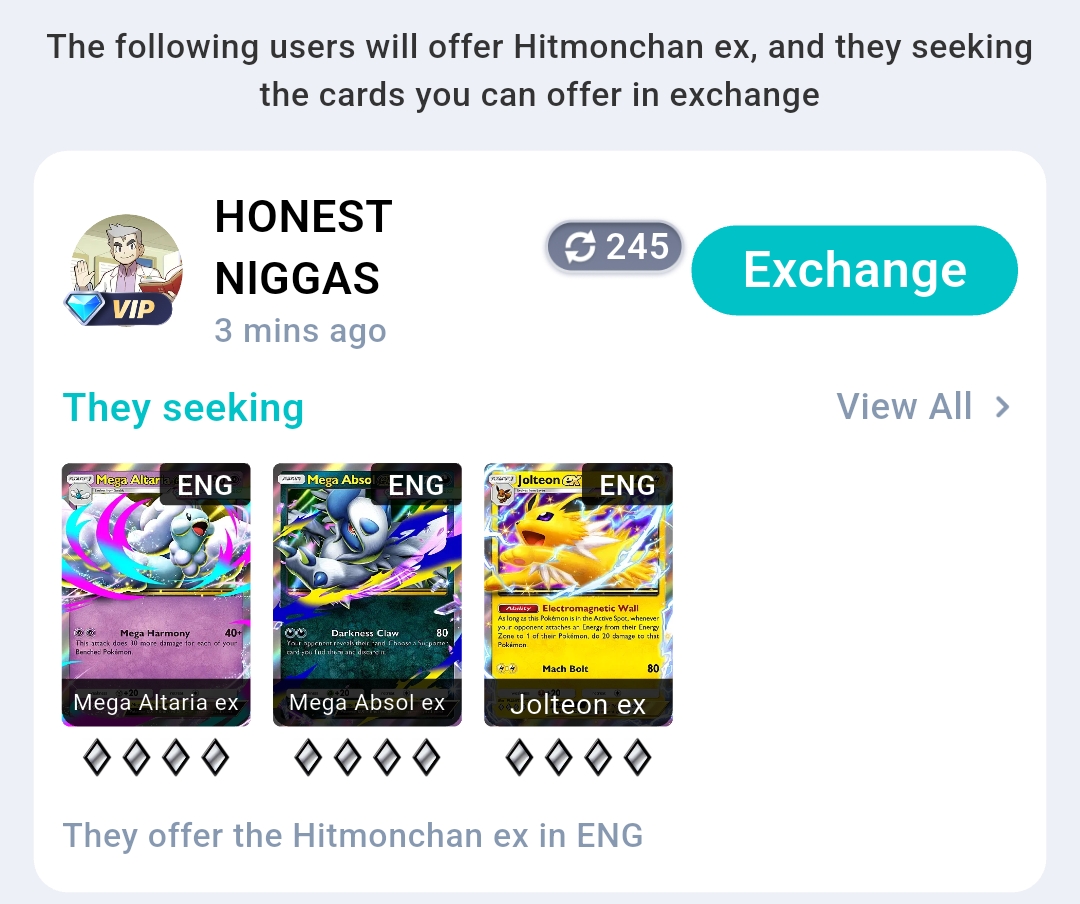Tap rarity diamonds under Jolteon ex
The image size is (1080, 904).
[x=579, y=758]
